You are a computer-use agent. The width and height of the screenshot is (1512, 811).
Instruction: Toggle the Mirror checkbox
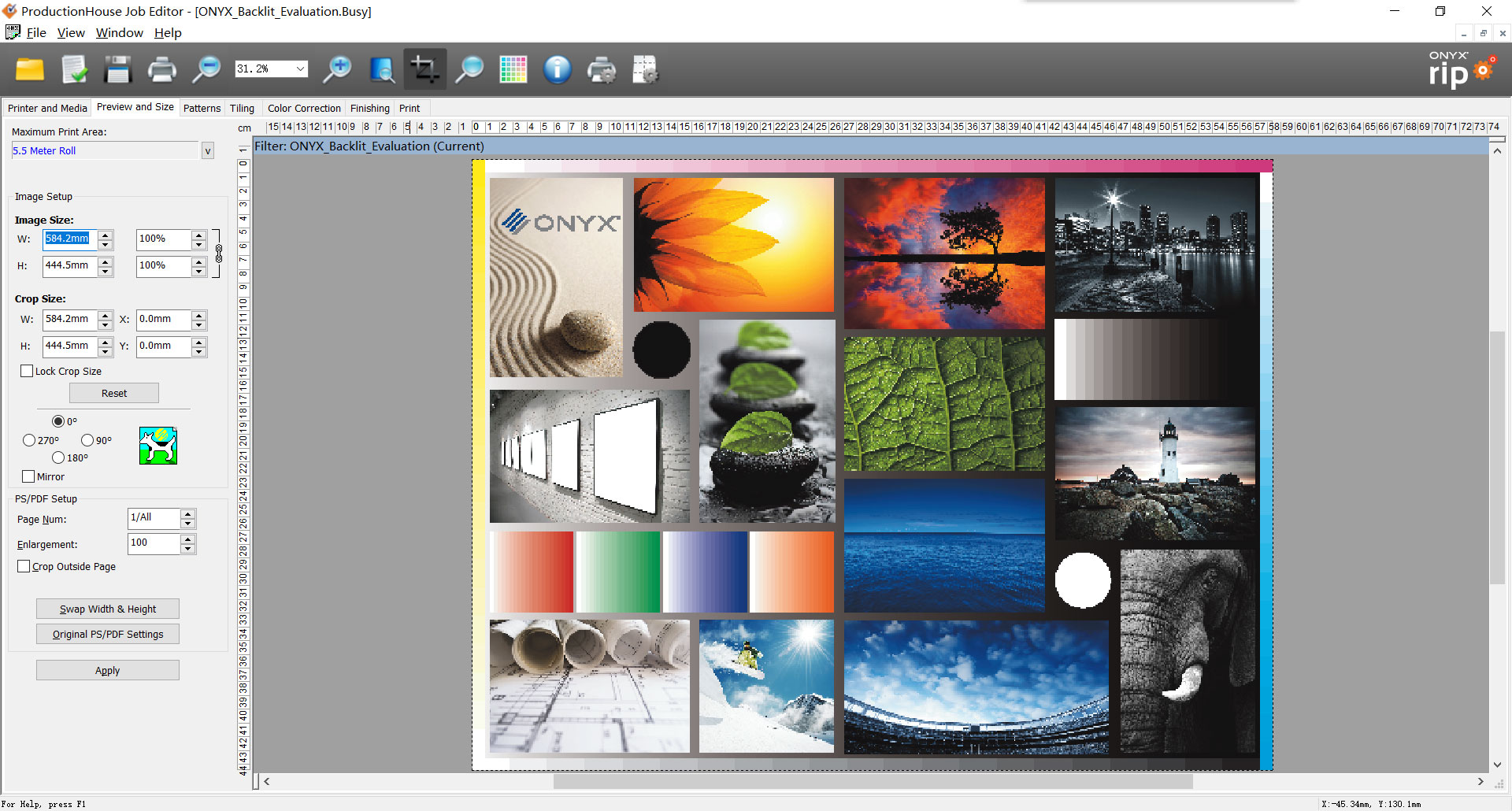tap(29, 477)
